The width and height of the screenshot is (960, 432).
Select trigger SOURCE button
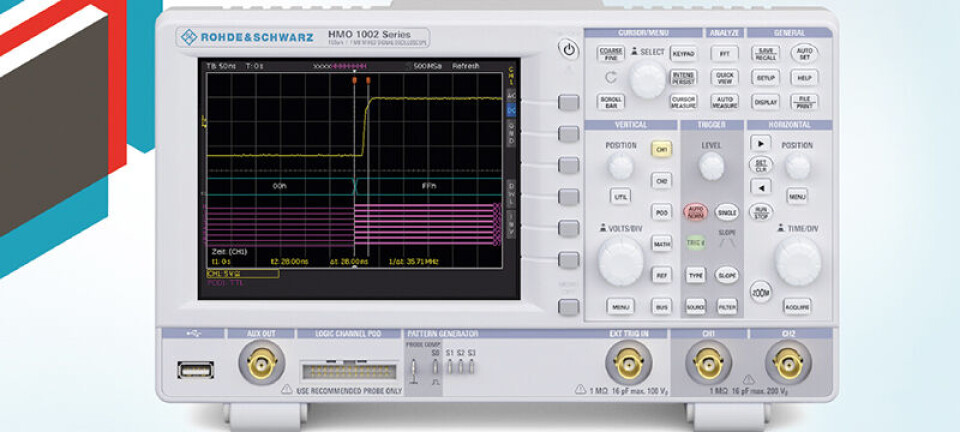point(696,306)
